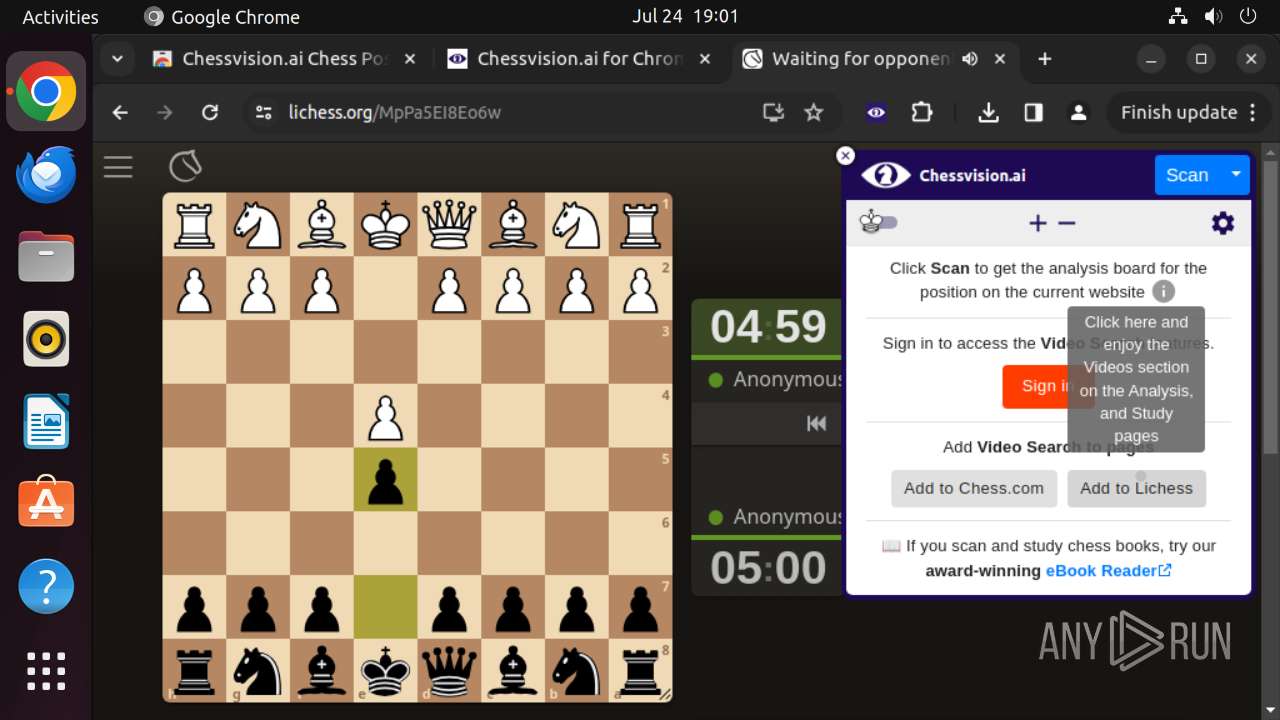The image size is (1280, 720).
Task: Increase popup size with plus
Action: click(1038, 223)
